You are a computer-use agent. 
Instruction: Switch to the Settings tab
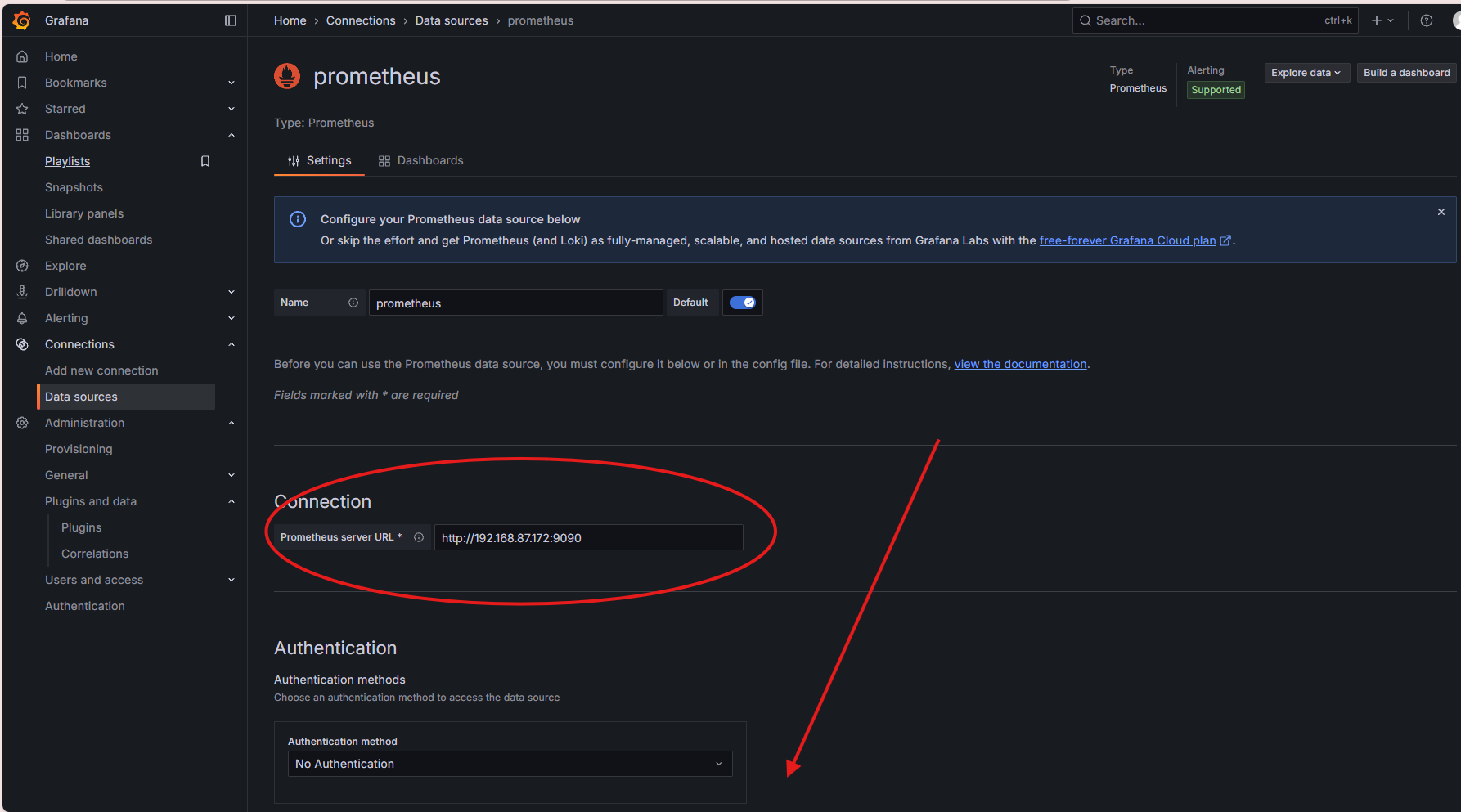pyautogui.click(x=320, y=161)
